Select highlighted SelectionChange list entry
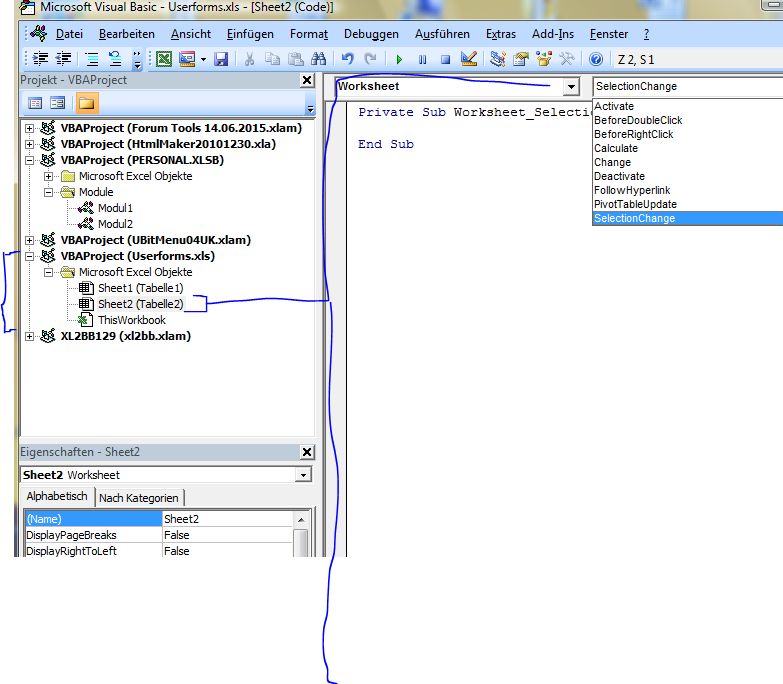Image resolution: width=783 pixels, height=684 pixels. (688, 218)
